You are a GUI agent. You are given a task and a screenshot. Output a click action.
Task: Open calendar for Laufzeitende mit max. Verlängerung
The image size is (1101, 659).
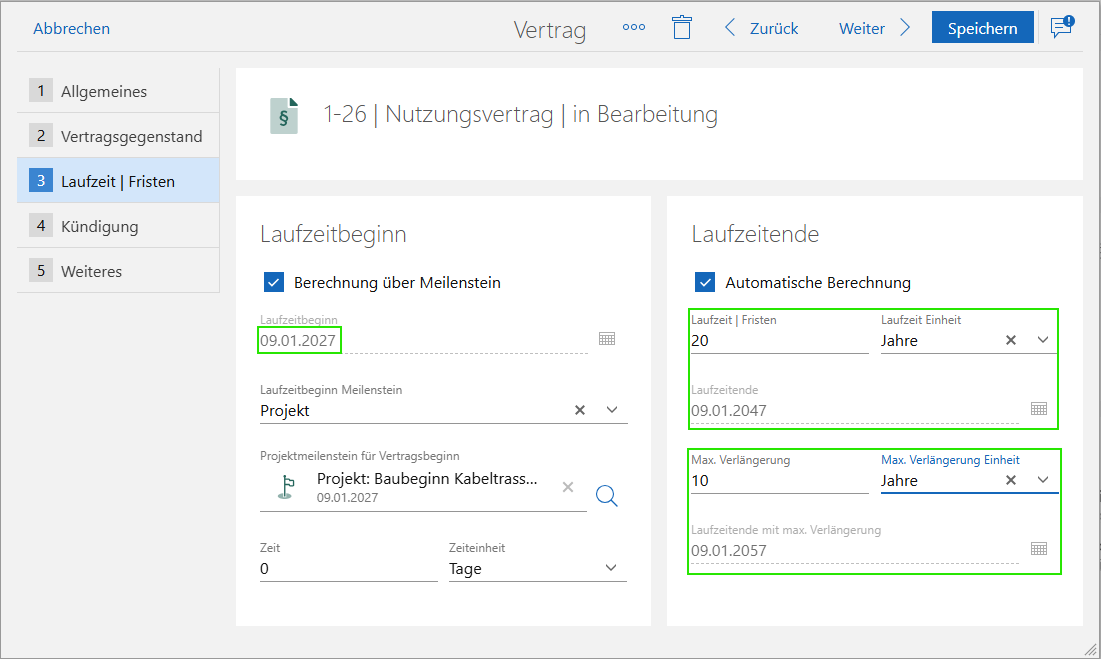click(1039, 549)
